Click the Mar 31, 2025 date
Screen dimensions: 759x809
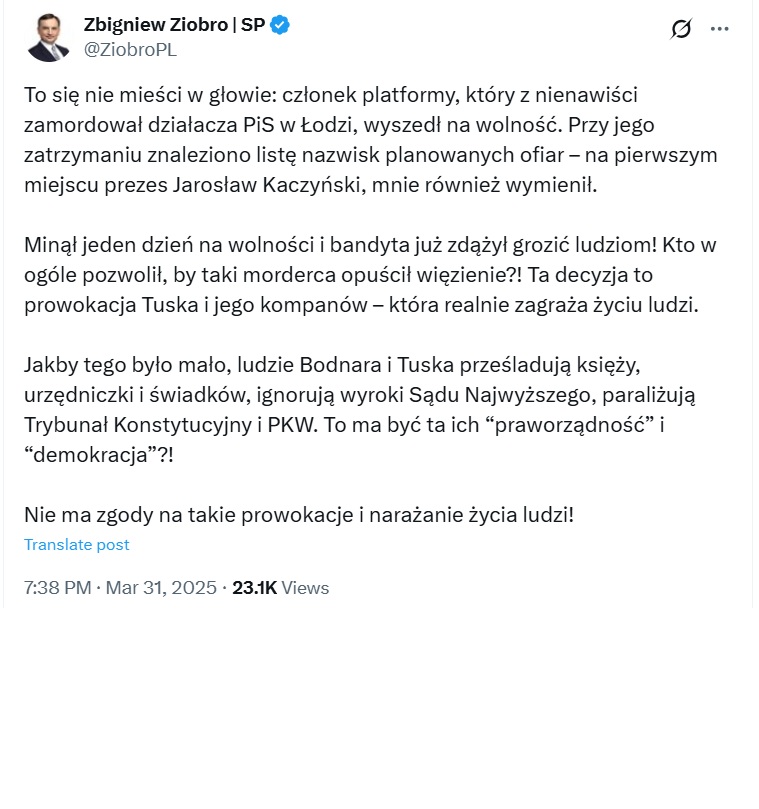[161, 588]
